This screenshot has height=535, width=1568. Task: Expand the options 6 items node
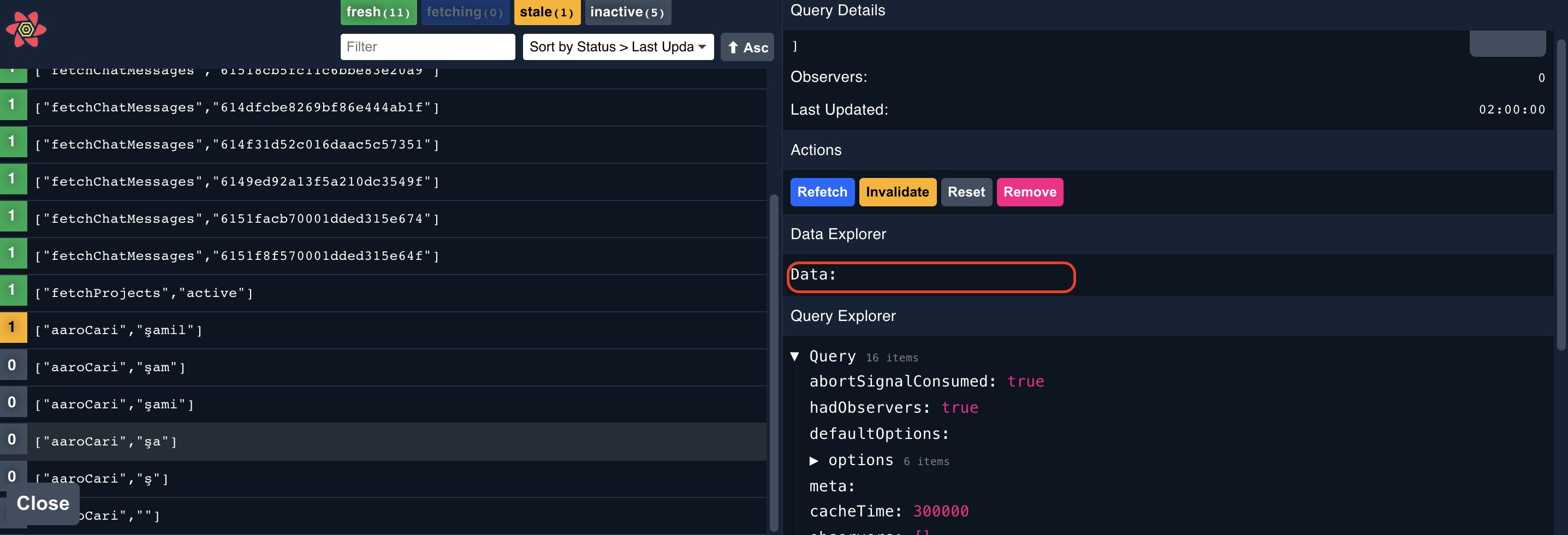(x=814, y=461)
